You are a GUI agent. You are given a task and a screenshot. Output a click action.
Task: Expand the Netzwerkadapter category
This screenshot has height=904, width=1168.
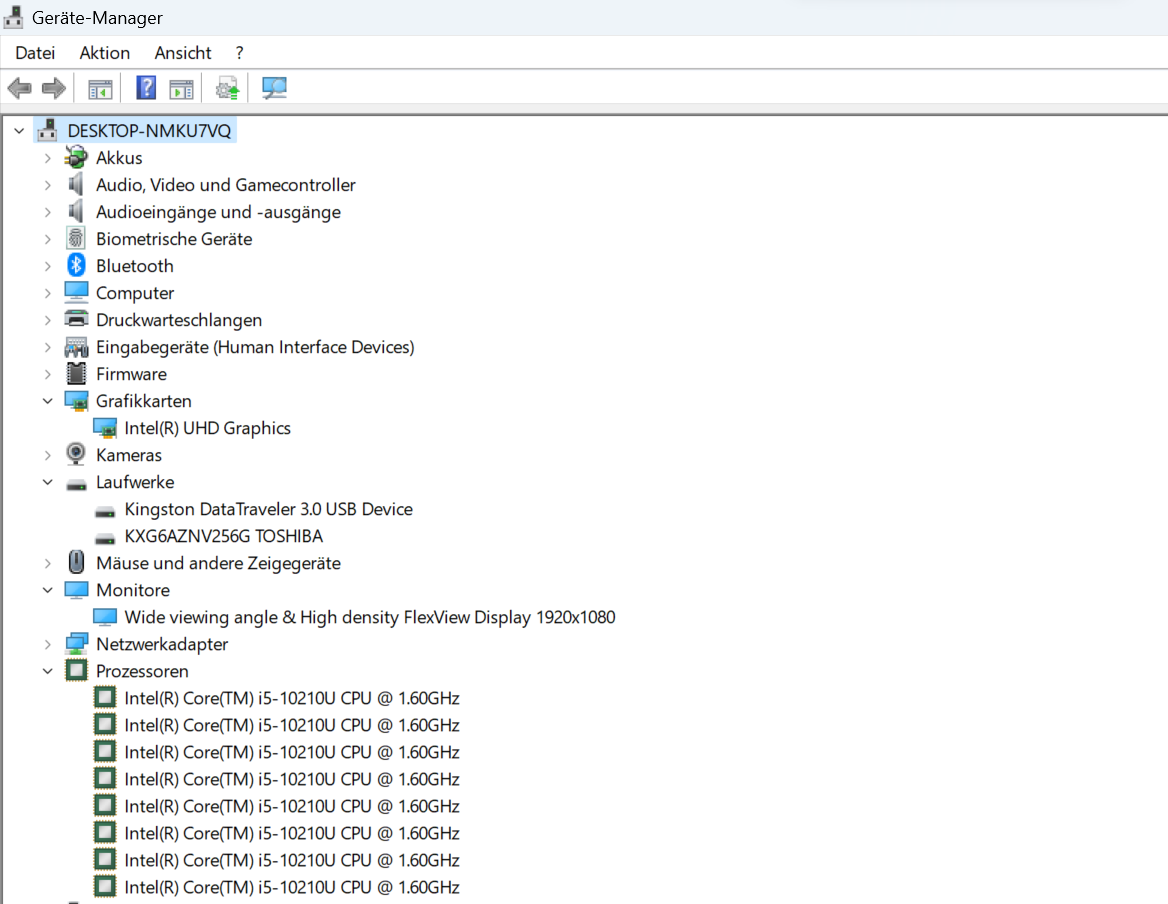(48, 644)
